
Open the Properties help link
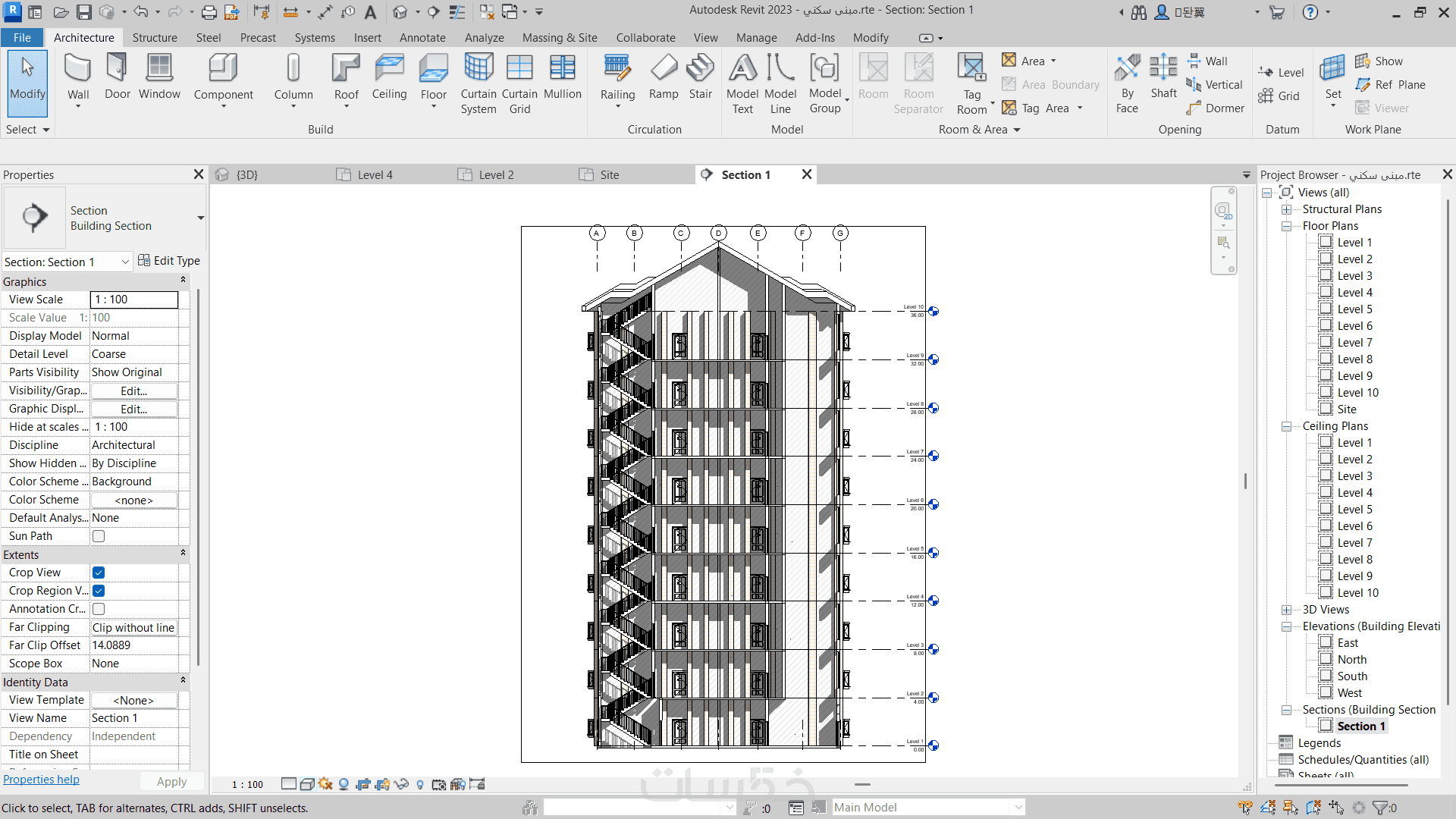[x=41, y=780]
